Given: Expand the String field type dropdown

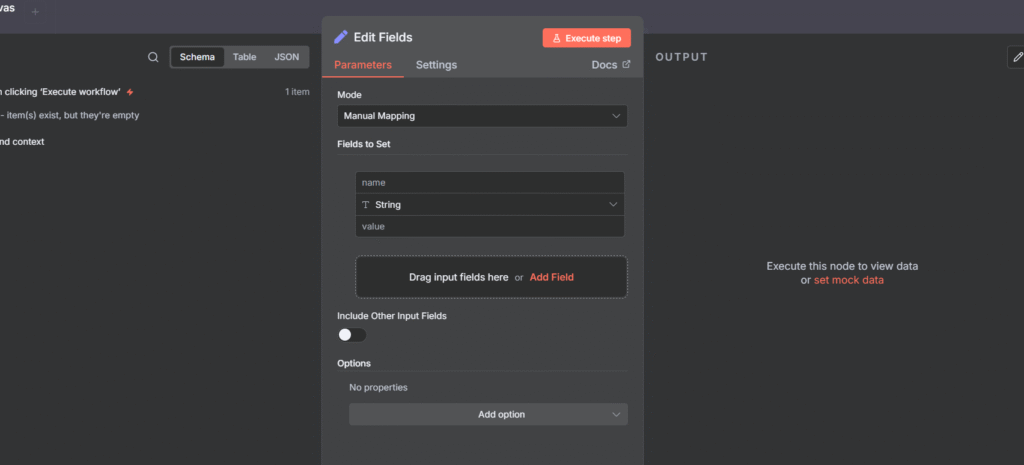Looking at the screenshot, I should [x=490, y=205].
